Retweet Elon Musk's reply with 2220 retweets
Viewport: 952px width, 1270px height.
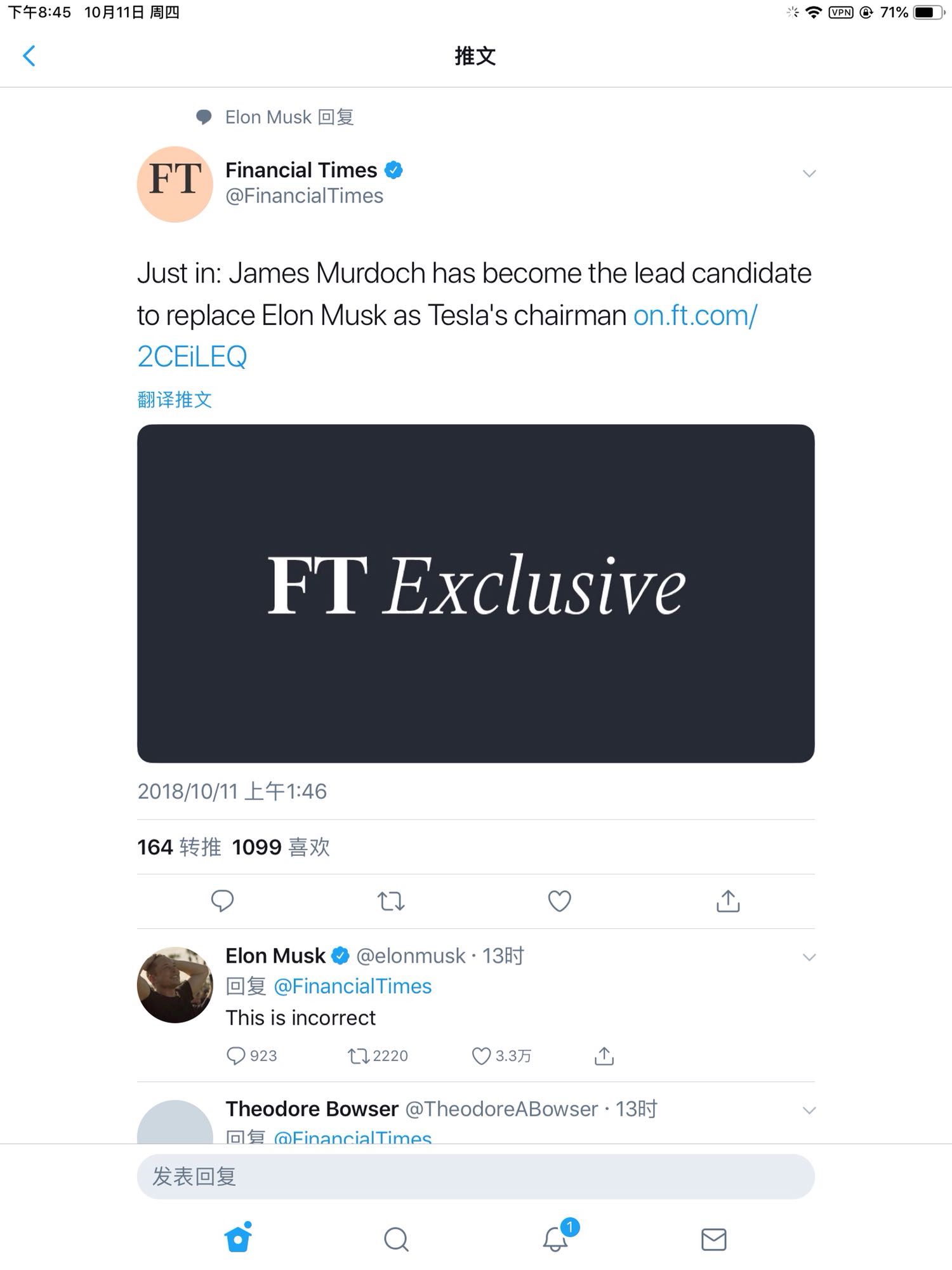tap(359, 1056)
